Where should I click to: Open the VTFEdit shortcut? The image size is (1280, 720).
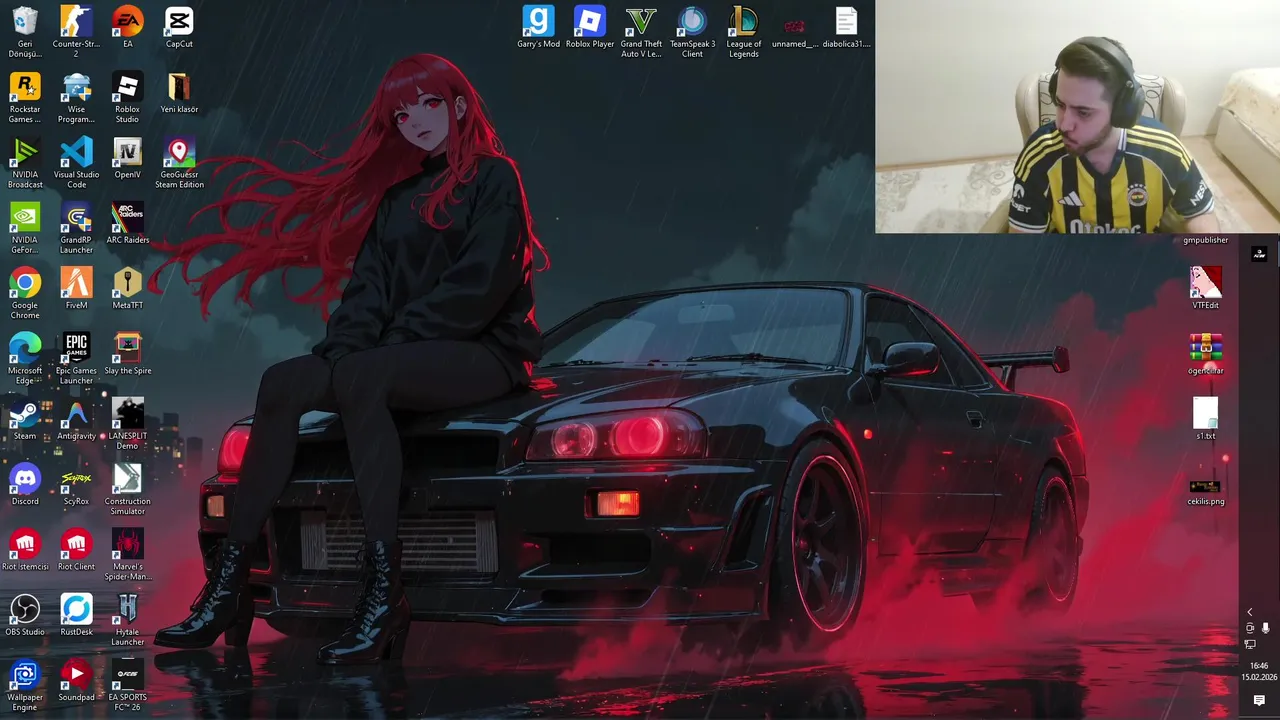click(x=1205, y=288)
